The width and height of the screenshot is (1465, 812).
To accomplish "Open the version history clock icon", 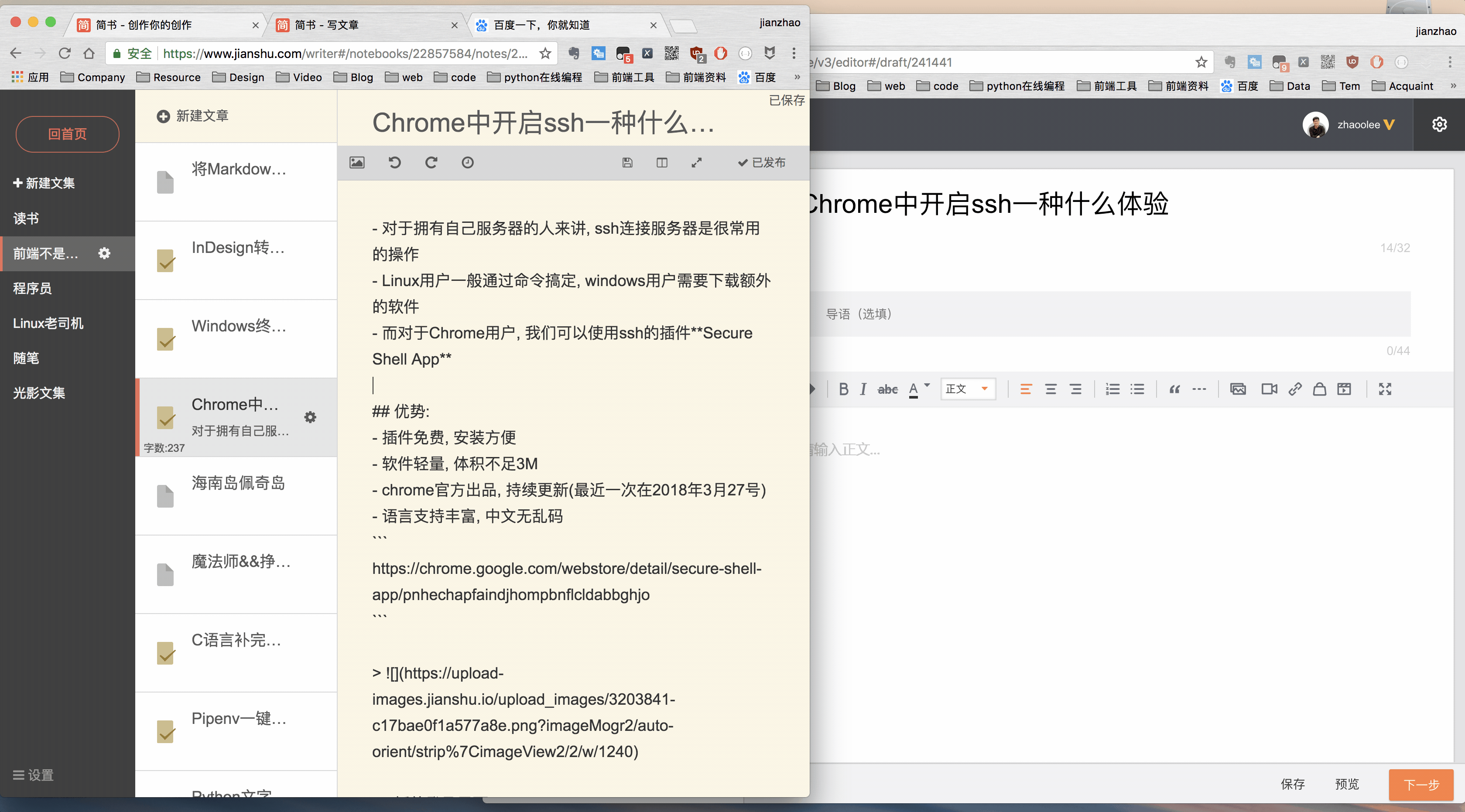I will [x=468, y=163].
